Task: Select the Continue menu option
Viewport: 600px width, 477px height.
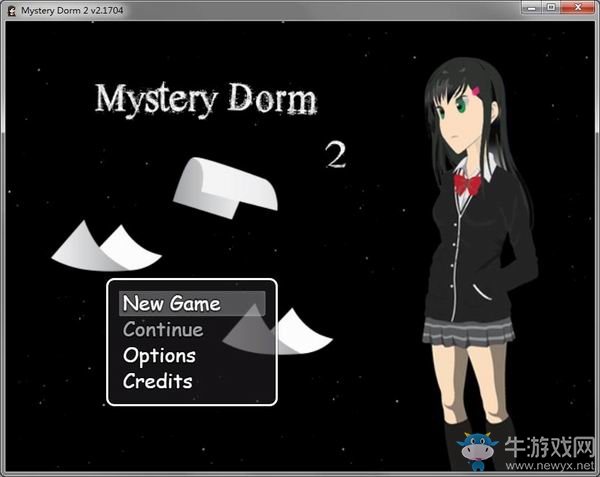Action: tap(163, 329)
